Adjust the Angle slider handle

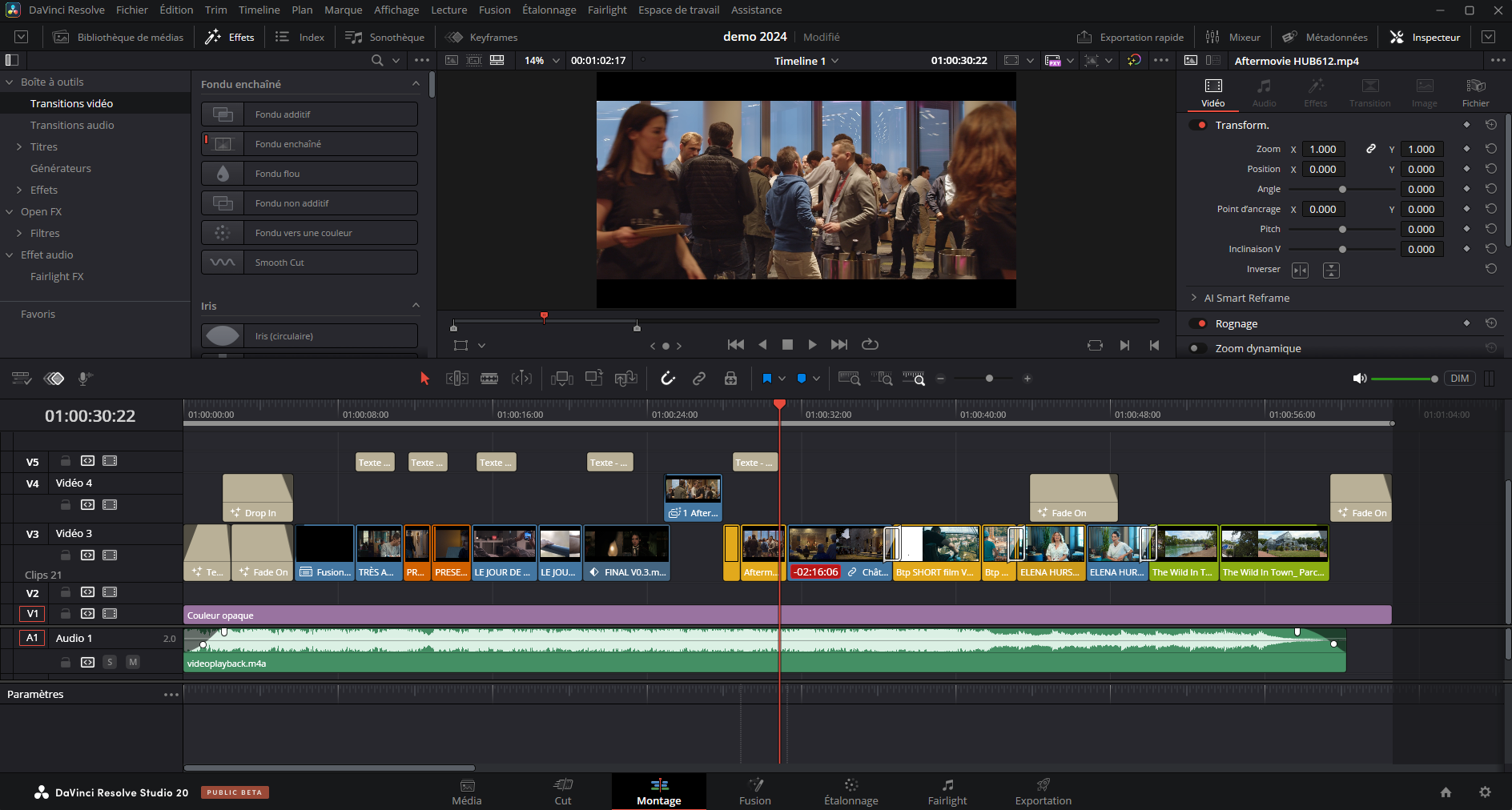(x=1342, y=190)
